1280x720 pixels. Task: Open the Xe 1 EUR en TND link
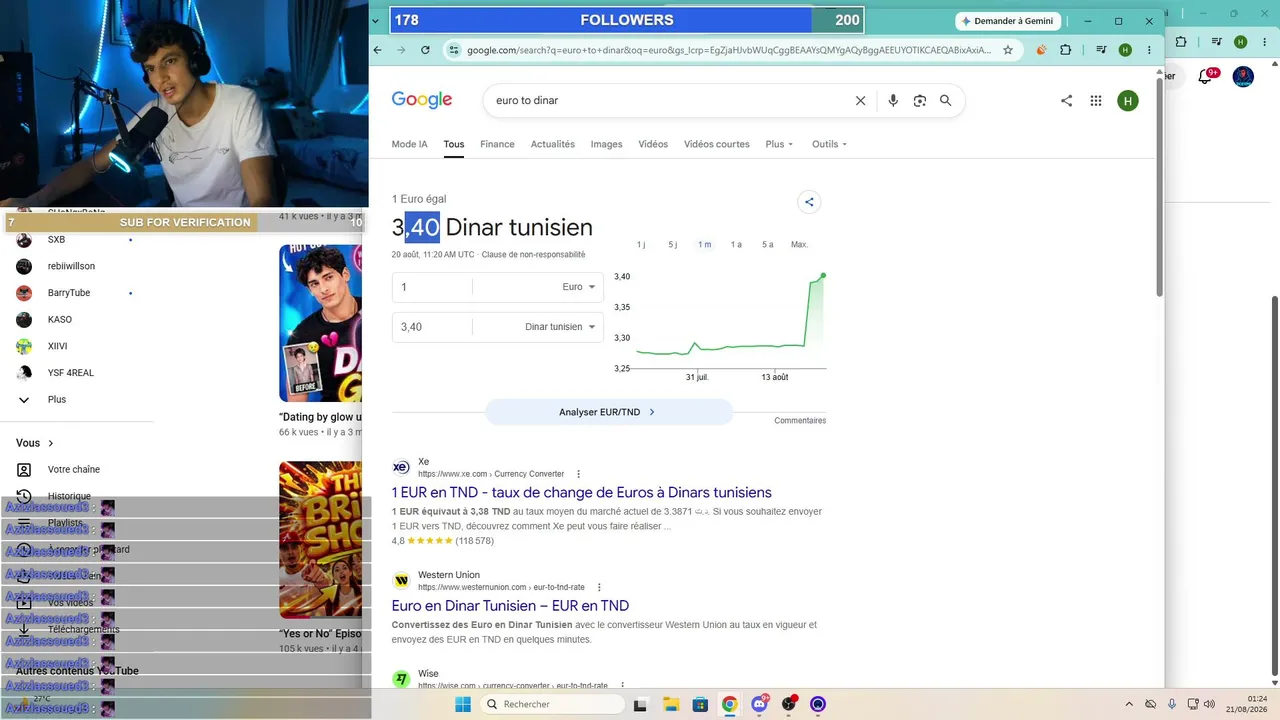582,492
